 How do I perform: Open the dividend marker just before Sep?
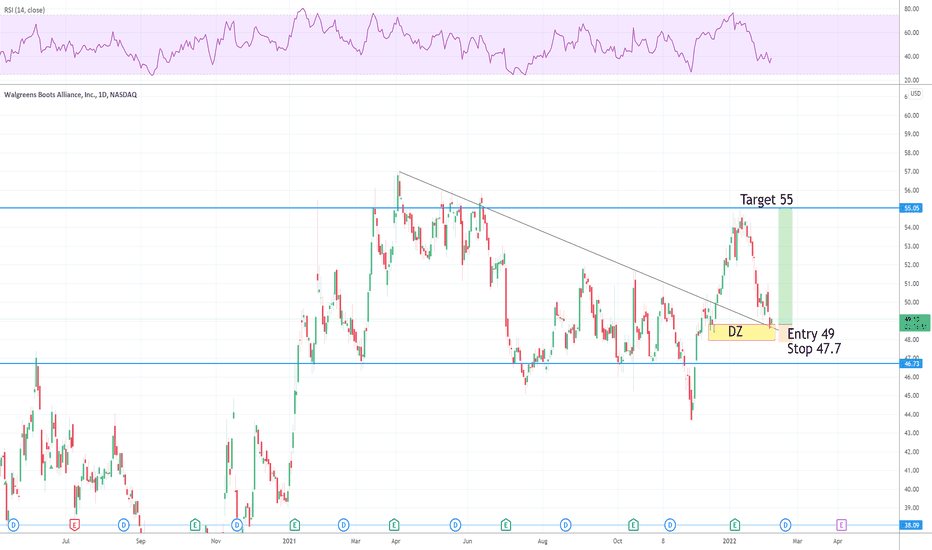tap(123, 525)
